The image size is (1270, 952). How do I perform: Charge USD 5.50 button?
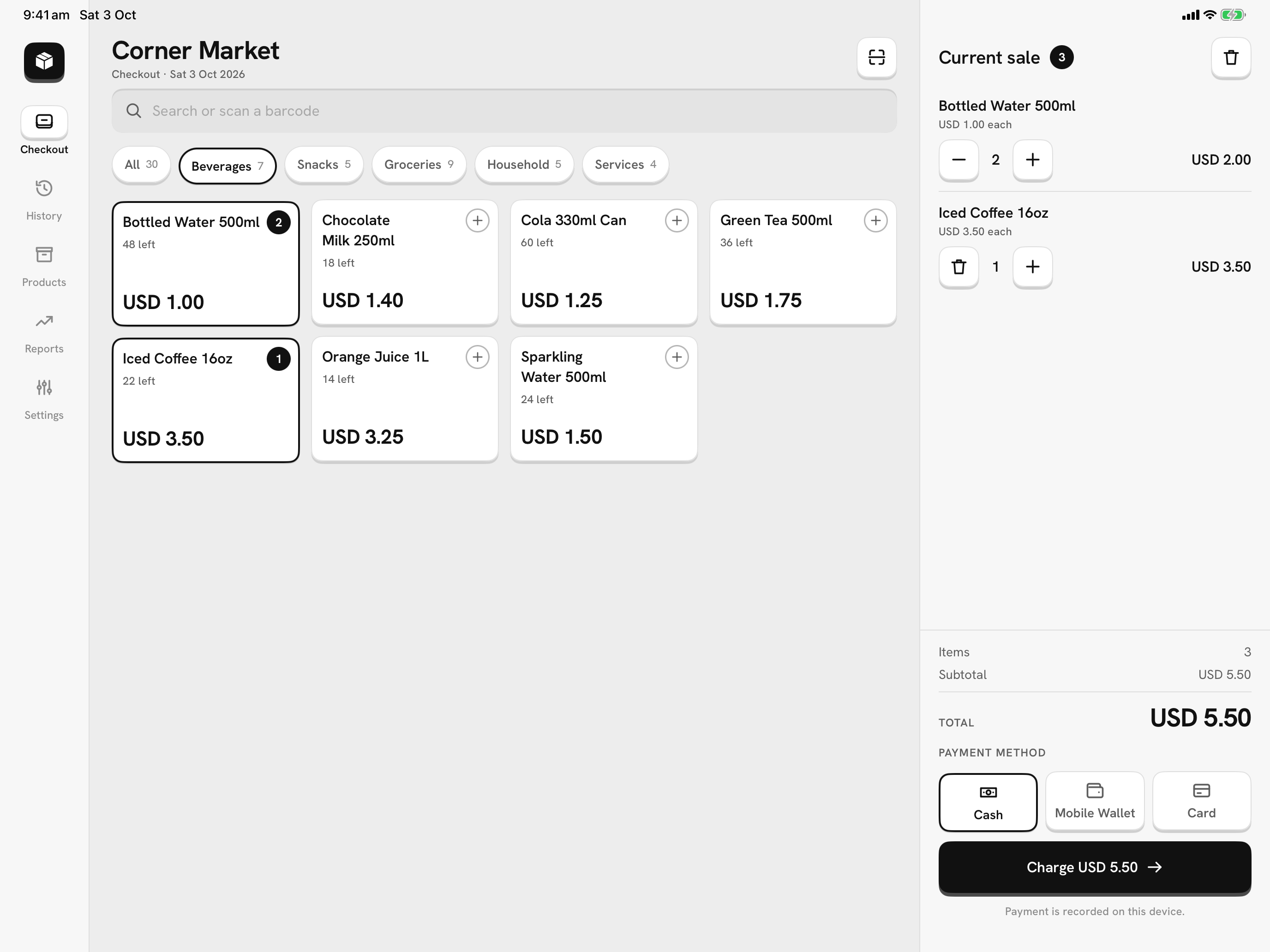pos(1094,867)
